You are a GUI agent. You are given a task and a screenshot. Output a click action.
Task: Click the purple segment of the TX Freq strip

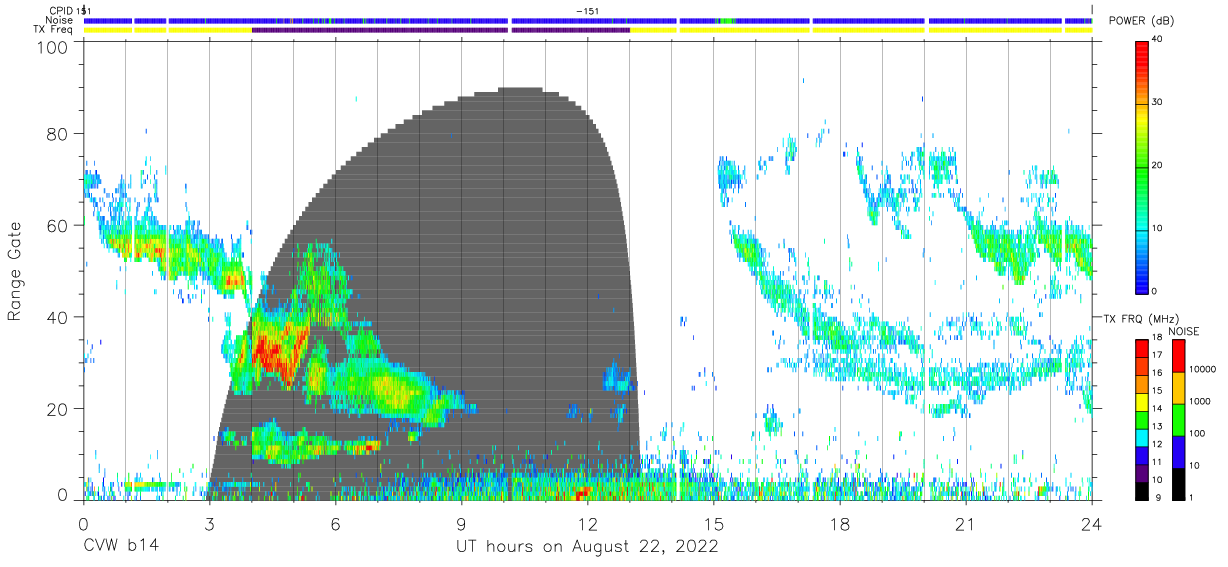440,30
